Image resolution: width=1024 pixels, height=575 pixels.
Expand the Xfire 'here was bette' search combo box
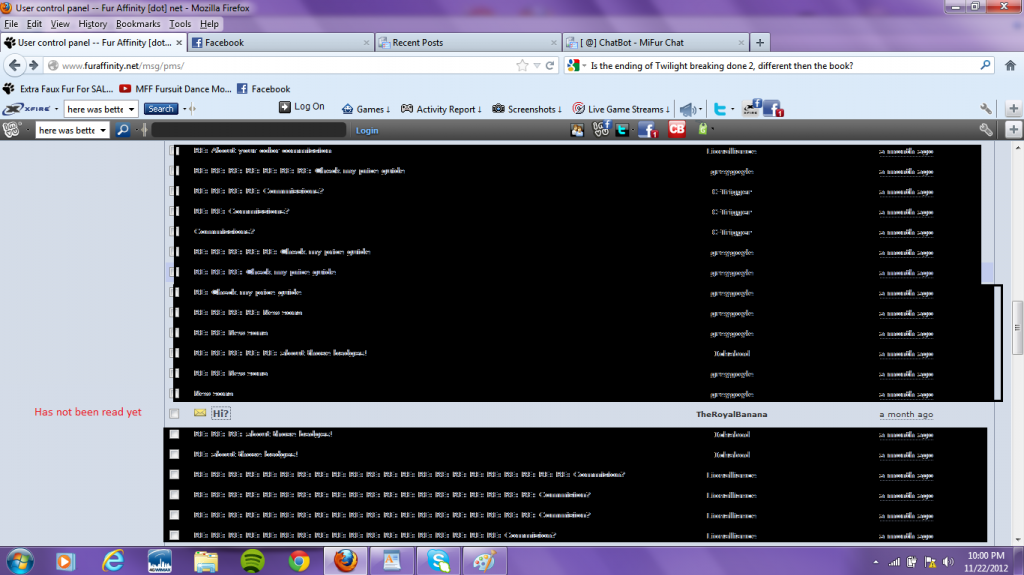point(131,109)
